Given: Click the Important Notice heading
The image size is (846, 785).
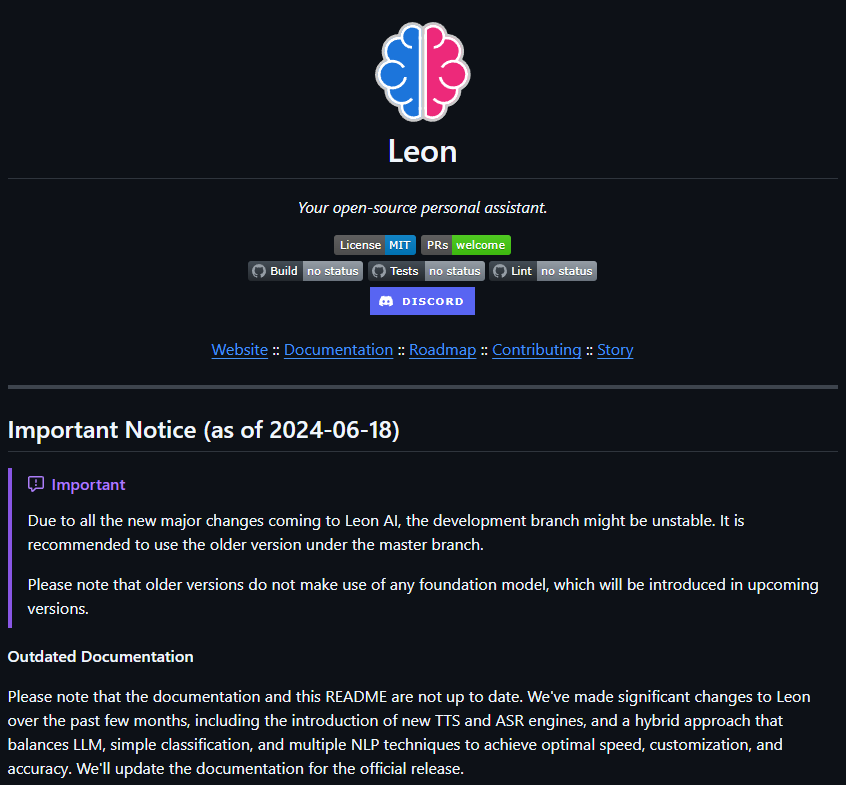Looking at the screenshot, I should point(203,430).
